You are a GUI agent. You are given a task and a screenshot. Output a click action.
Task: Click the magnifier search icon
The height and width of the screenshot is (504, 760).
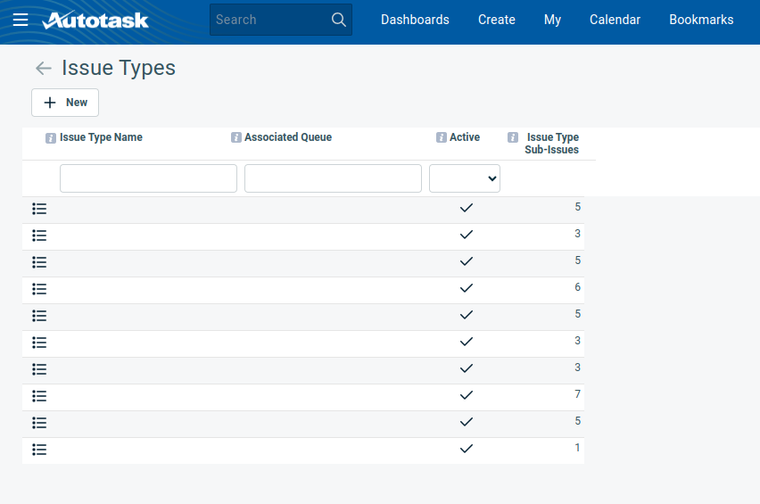[339, 20]
